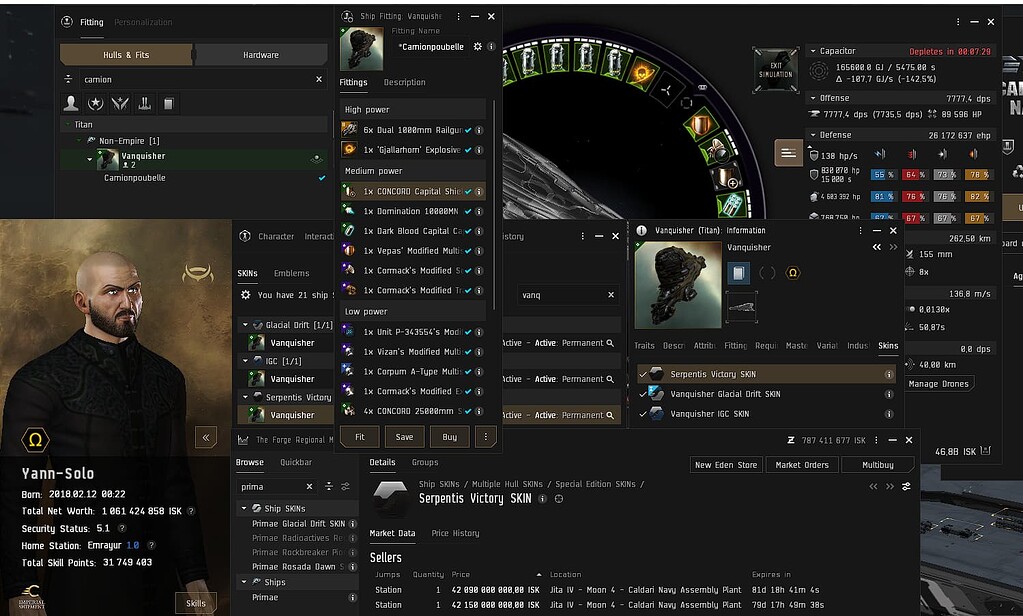Toggle the Dual 1000mm Railgun checkmark
Image resolution: width=1023 pixels, height=616 pixels.
pyautogui.click(x=468, y=130)
